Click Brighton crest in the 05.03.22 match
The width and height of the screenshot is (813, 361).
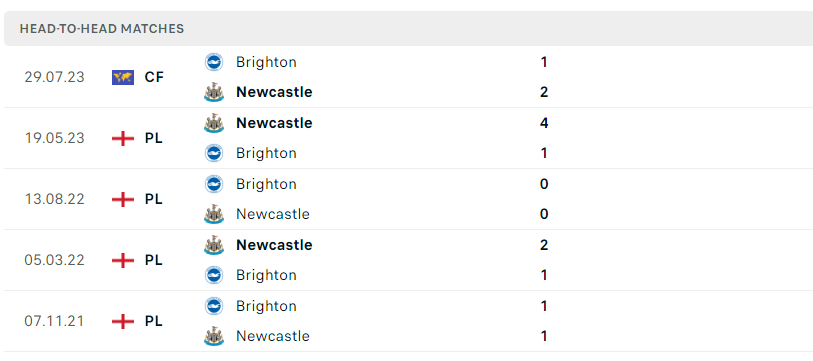[214, 275]
